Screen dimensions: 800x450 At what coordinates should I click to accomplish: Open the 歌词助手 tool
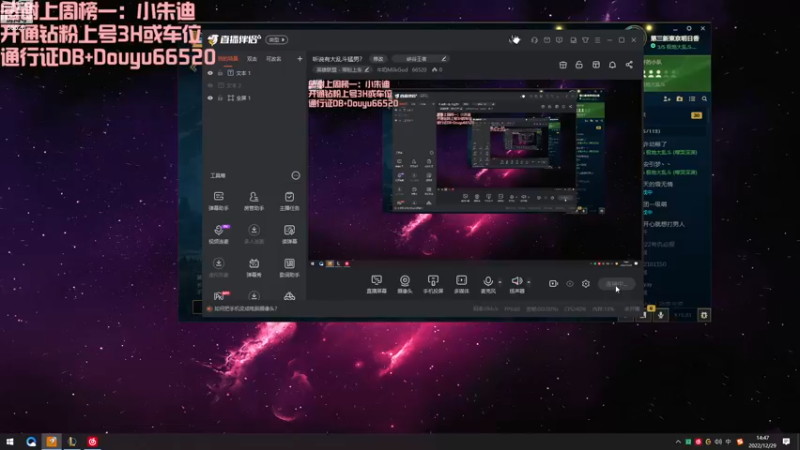click(x=289, y=267)
